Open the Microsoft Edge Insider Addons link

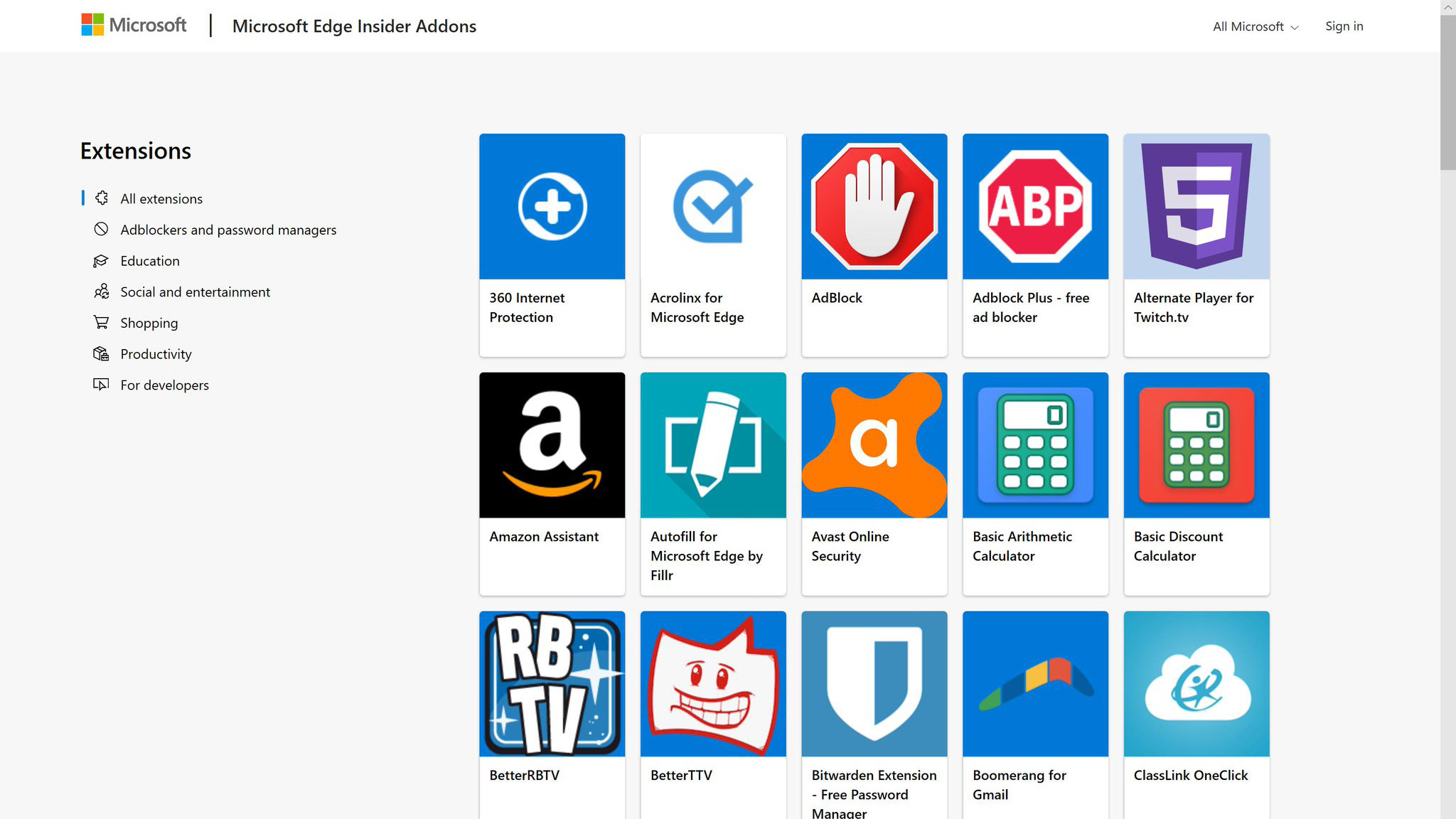(354, 26)
